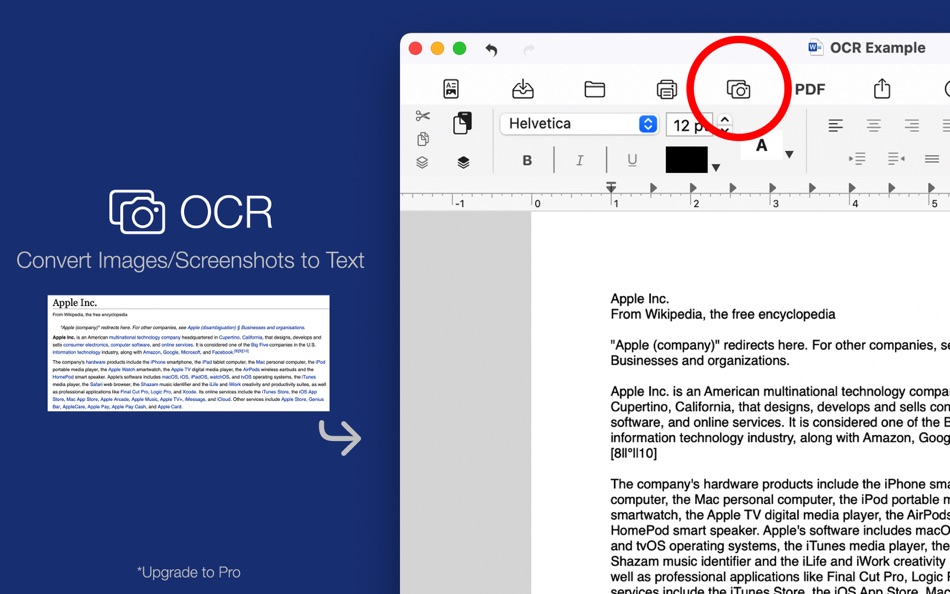Image resolution: width=950 pixels, height=594 pixels.
Task: Launch OCR with the camera icon
Action: pos(739,90)
